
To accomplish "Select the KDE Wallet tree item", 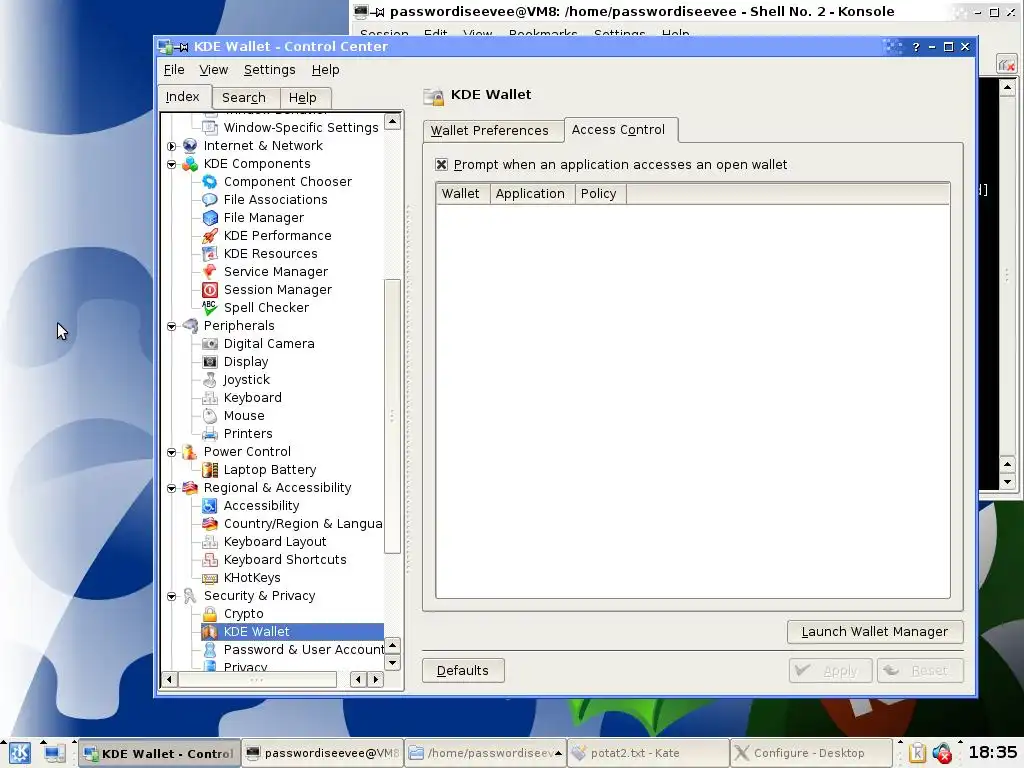I will click(x=293, y=632).
